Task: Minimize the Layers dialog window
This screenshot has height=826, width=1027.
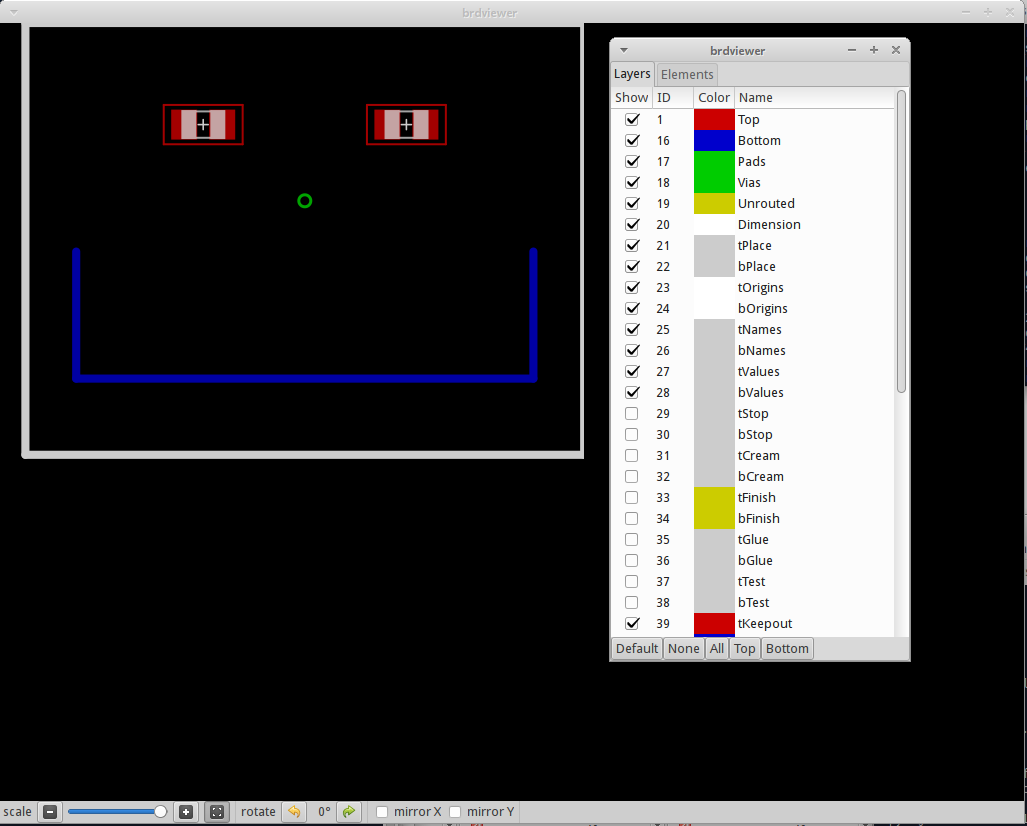Action: click(851, 50)
